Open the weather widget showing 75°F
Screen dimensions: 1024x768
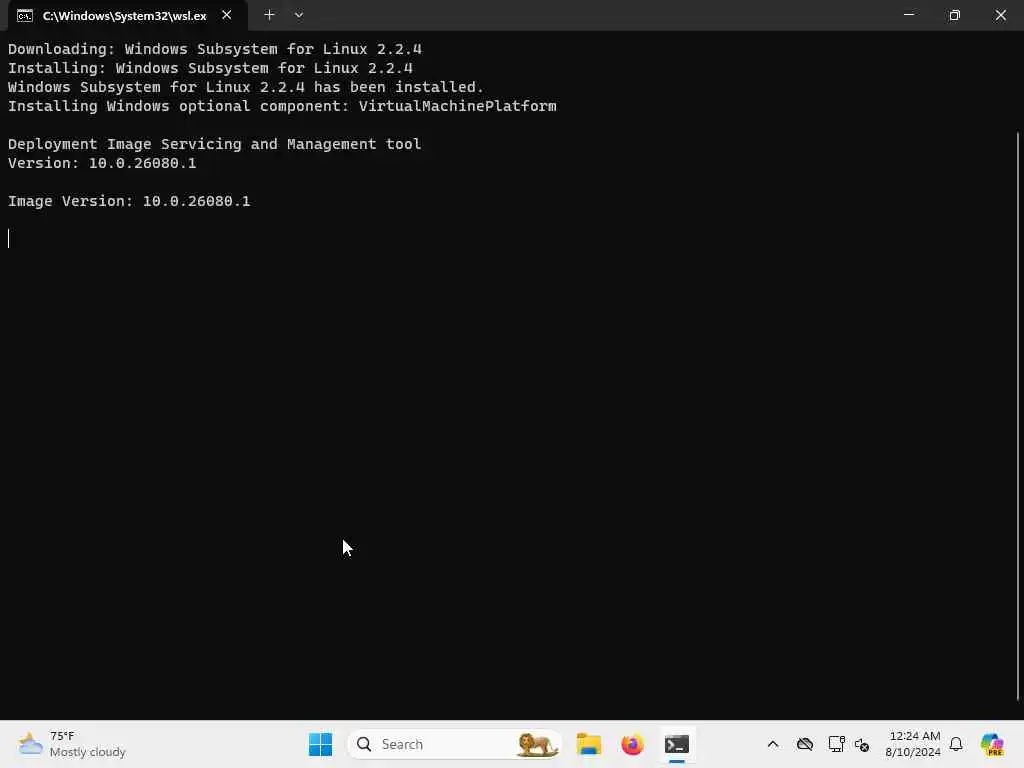coord(72,744)
